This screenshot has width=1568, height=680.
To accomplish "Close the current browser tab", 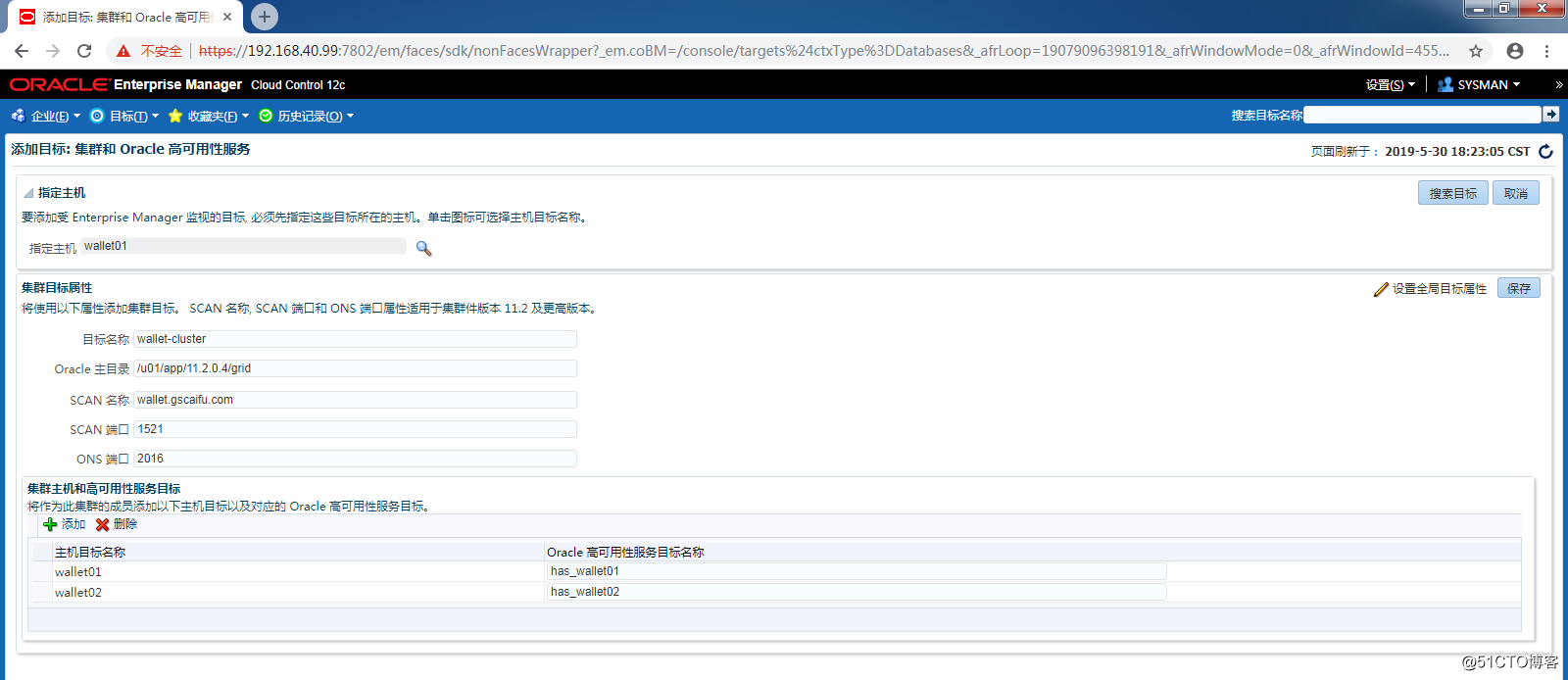I will [227, 17].
